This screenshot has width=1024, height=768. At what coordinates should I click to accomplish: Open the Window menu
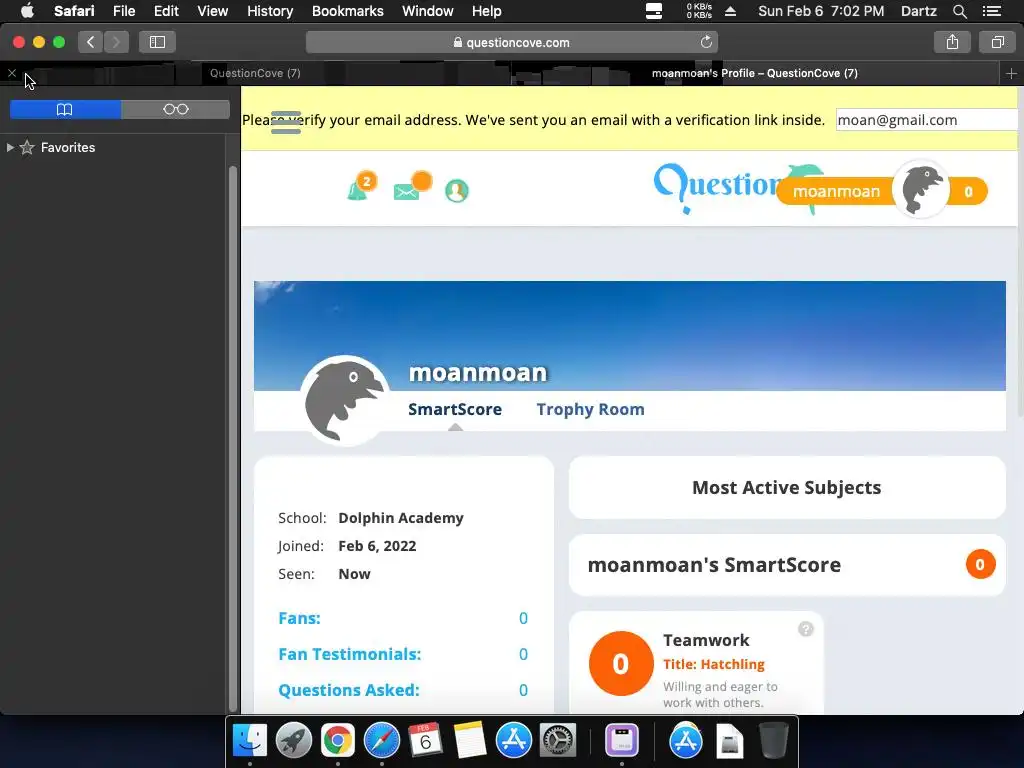[427, 11]
